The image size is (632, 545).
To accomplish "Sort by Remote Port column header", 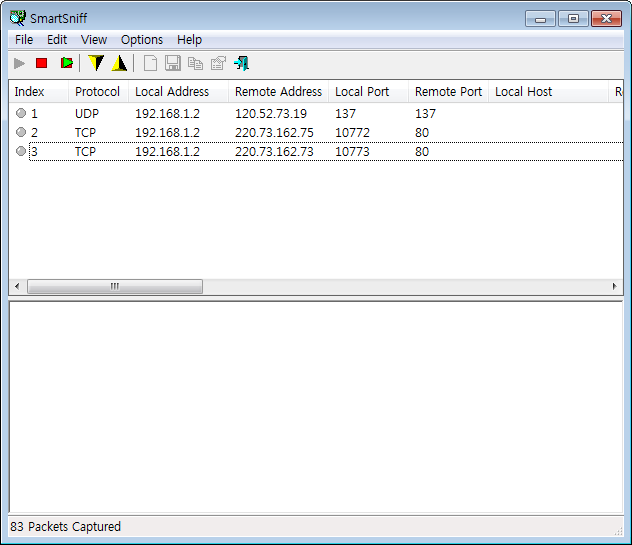I will coord(449,92).
